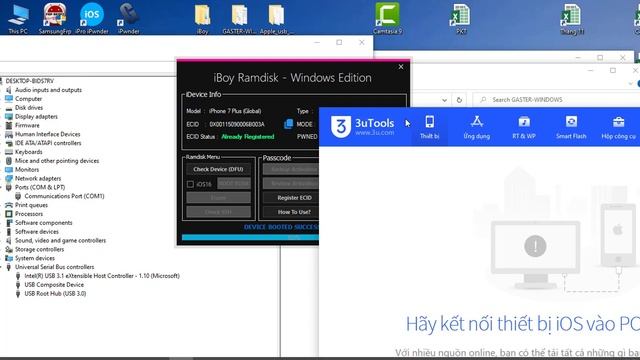Select Storage controllers in Device Manager

point(40,249)
